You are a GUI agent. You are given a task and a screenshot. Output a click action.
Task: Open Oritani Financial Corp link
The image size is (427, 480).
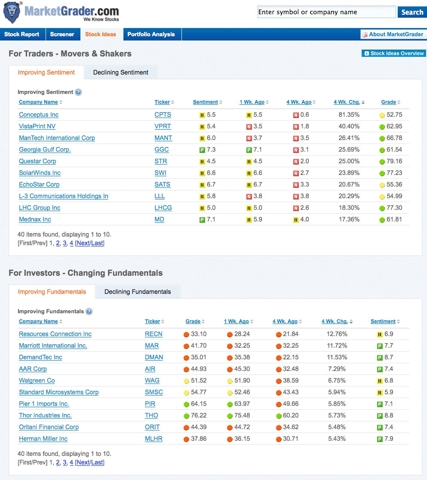(x=49, y=428)
